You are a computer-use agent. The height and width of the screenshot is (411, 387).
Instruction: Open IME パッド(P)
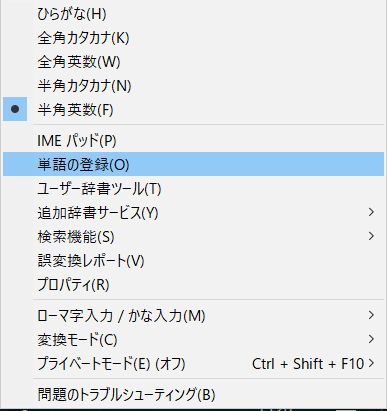pos(193,141)
